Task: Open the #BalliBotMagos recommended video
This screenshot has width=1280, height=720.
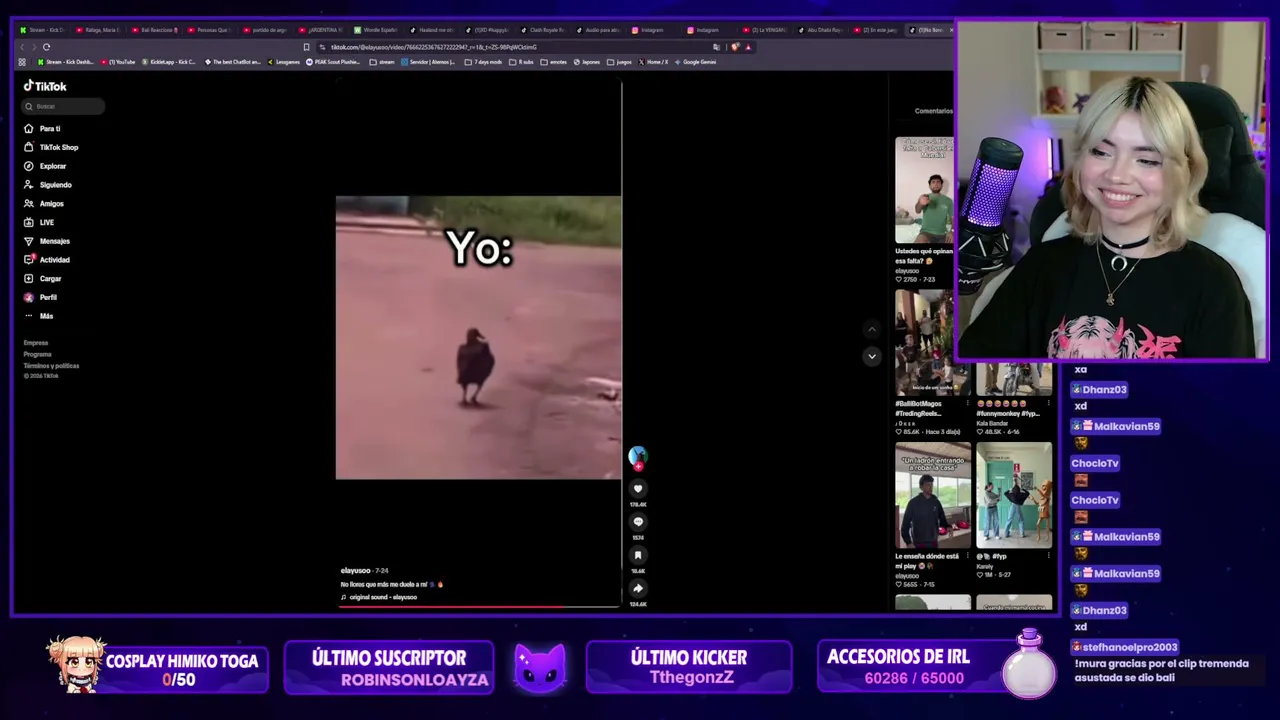Action: click(933, 343)
